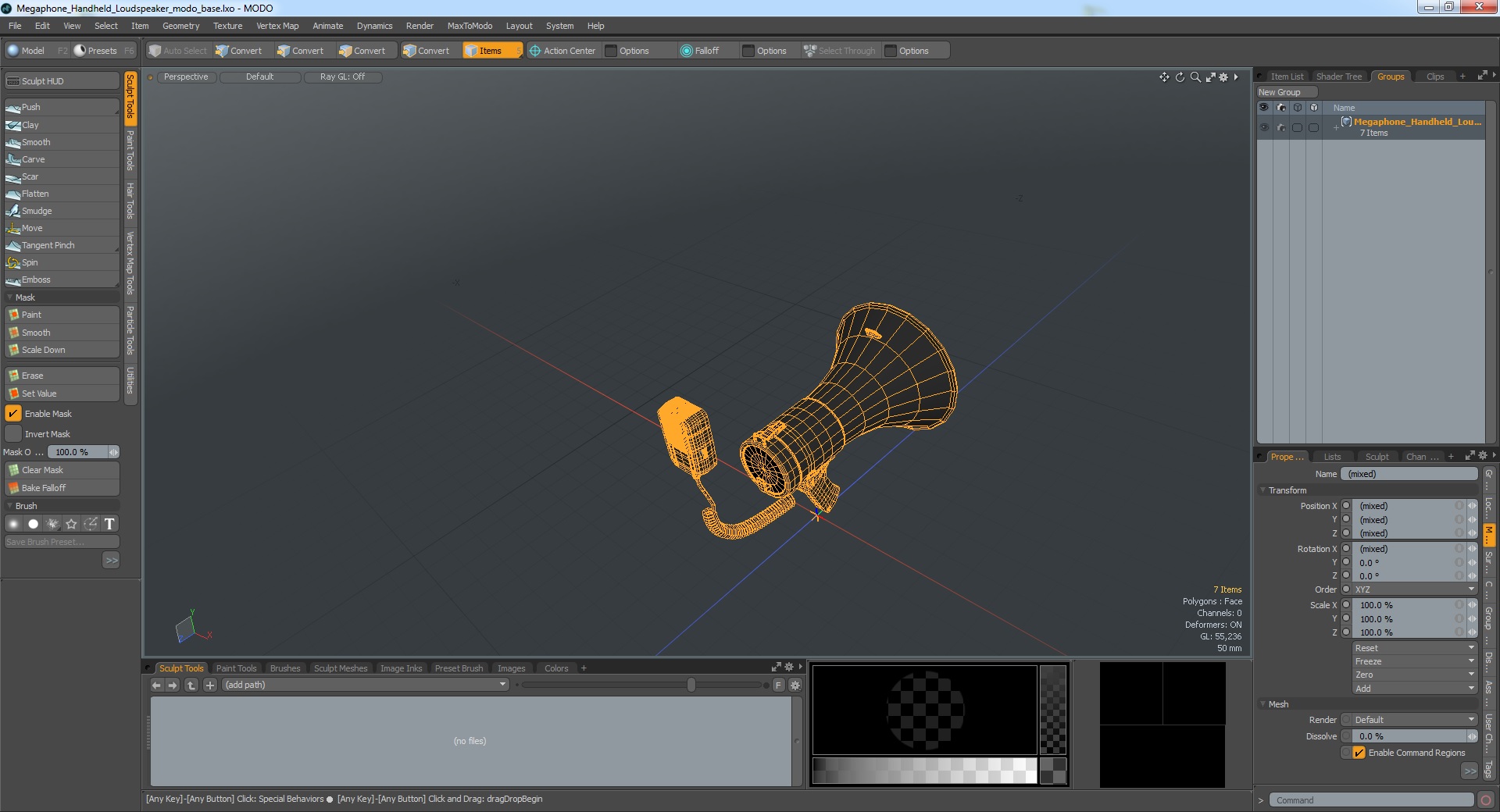
Task: Select the star brush tip icon
Action: (x=72, y=524)
